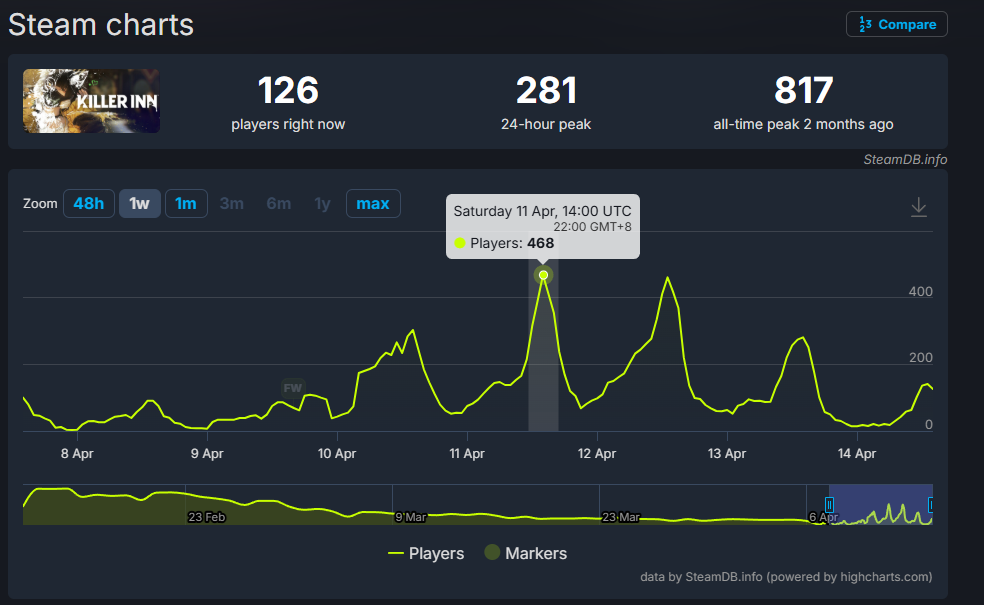The height and width of the screenshot is (605, 984).
Task: Click the 817 all-time peak stat
Action: pyautogui.click(x=803, y=91)
